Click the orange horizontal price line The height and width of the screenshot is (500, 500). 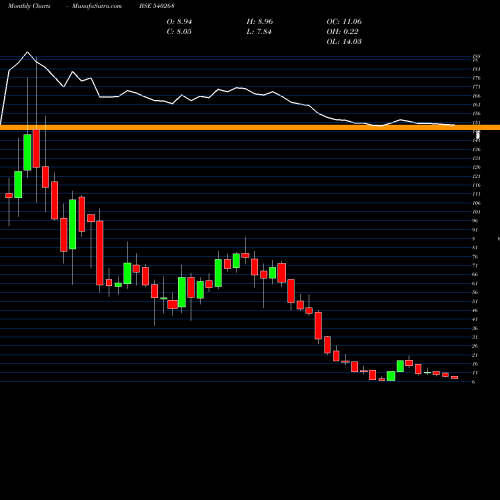coord(250,127)
